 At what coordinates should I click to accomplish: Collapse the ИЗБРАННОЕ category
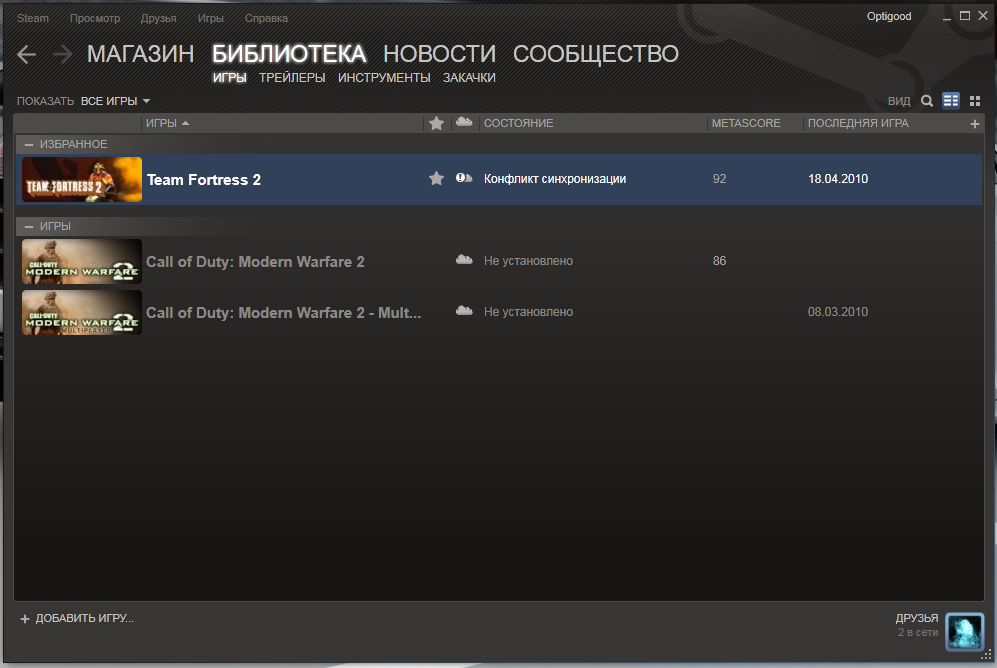(29, 145)
